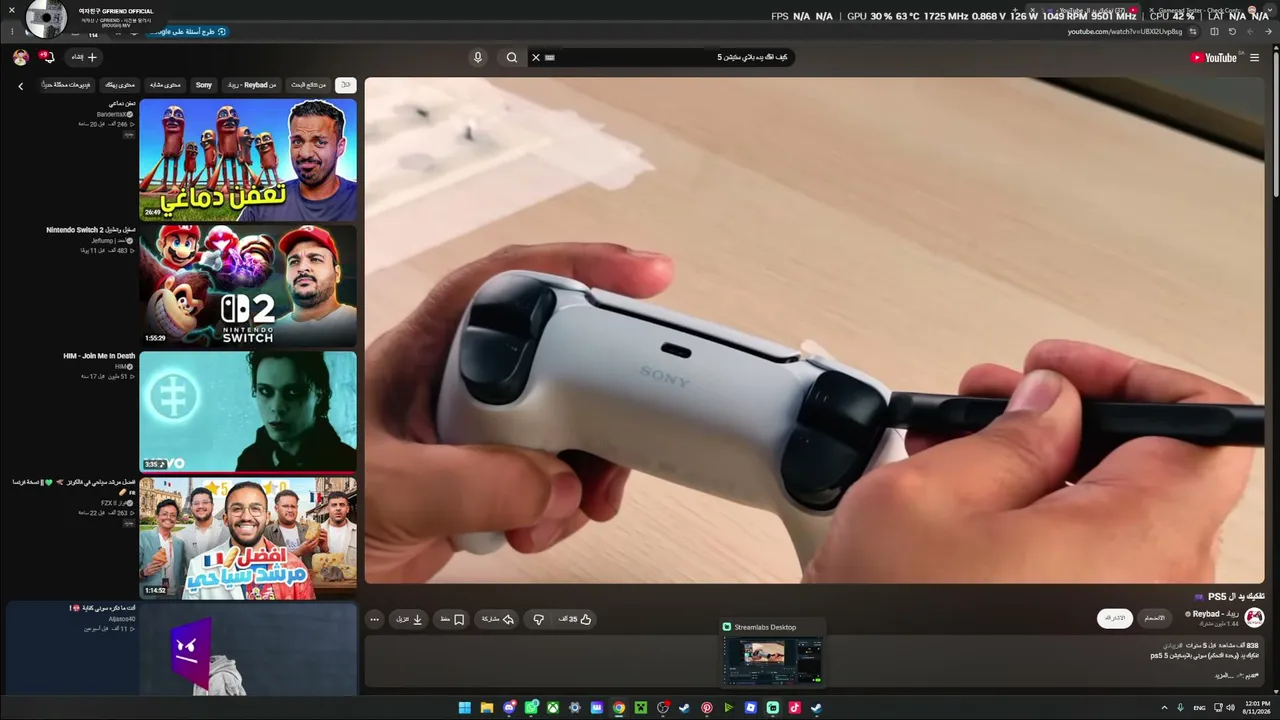This screenshot has width=1280, height=720.
Task: Open the YouTube guide hamburger menu
Action: click(1254, 58)
